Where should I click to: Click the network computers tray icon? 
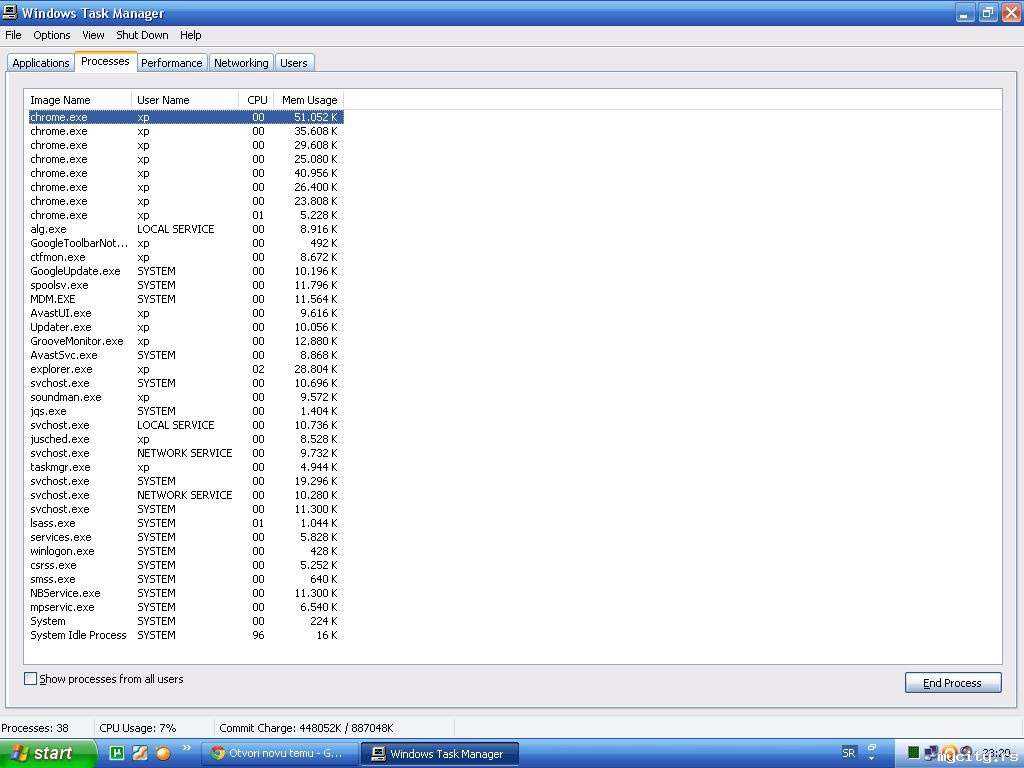931,753
